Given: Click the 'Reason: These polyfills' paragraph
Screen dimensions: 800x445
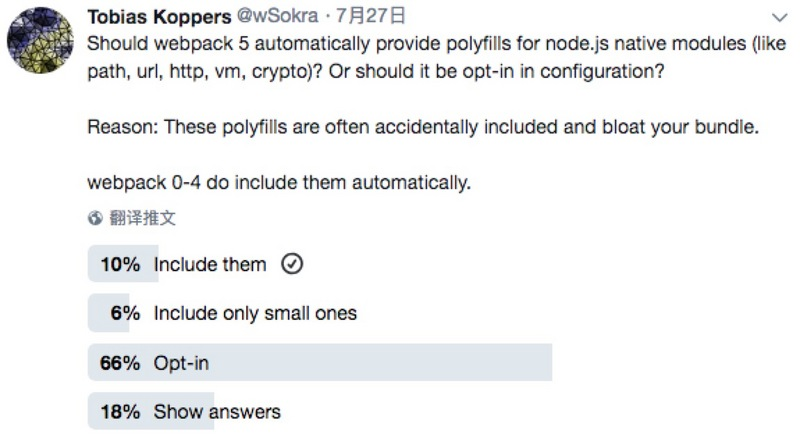Looking at the screenshot, I should (x=423, y=127).
